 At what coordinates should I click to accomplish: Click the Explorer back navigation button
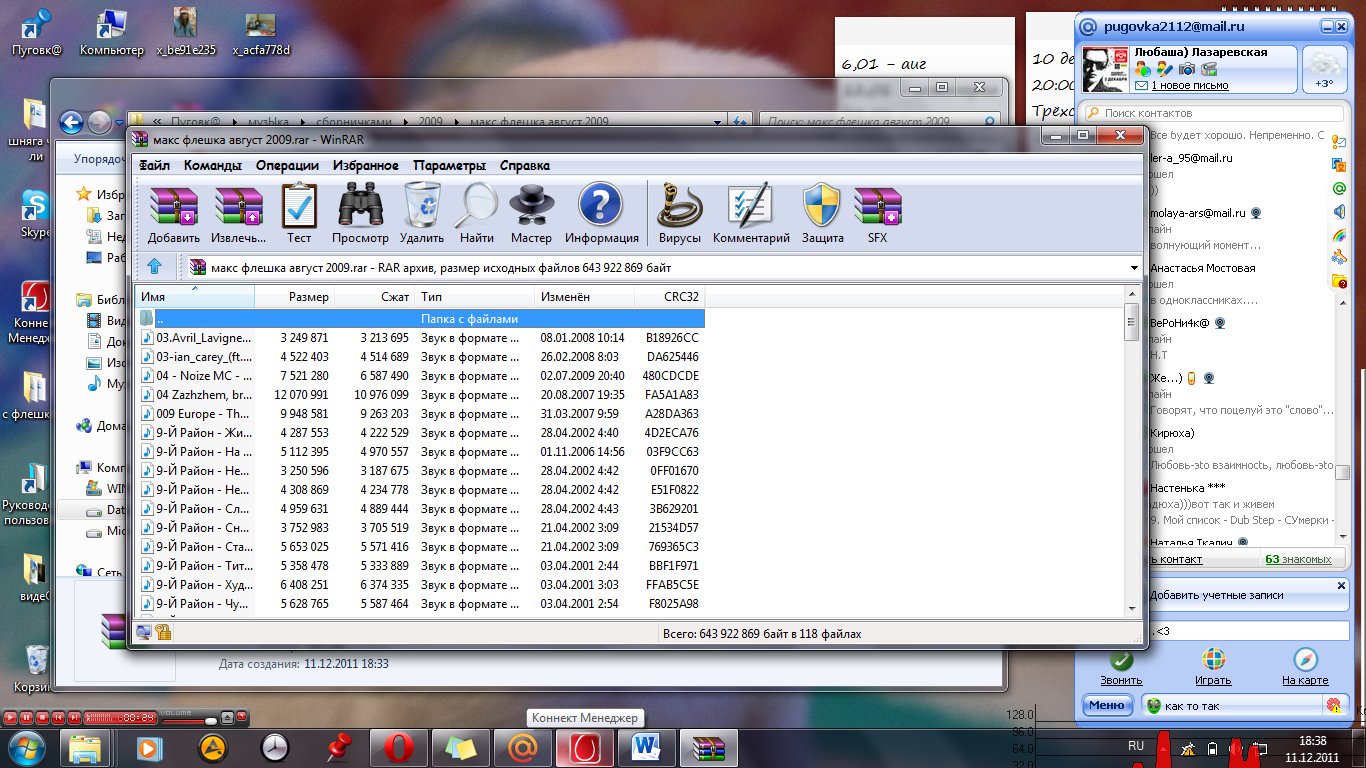70,122
